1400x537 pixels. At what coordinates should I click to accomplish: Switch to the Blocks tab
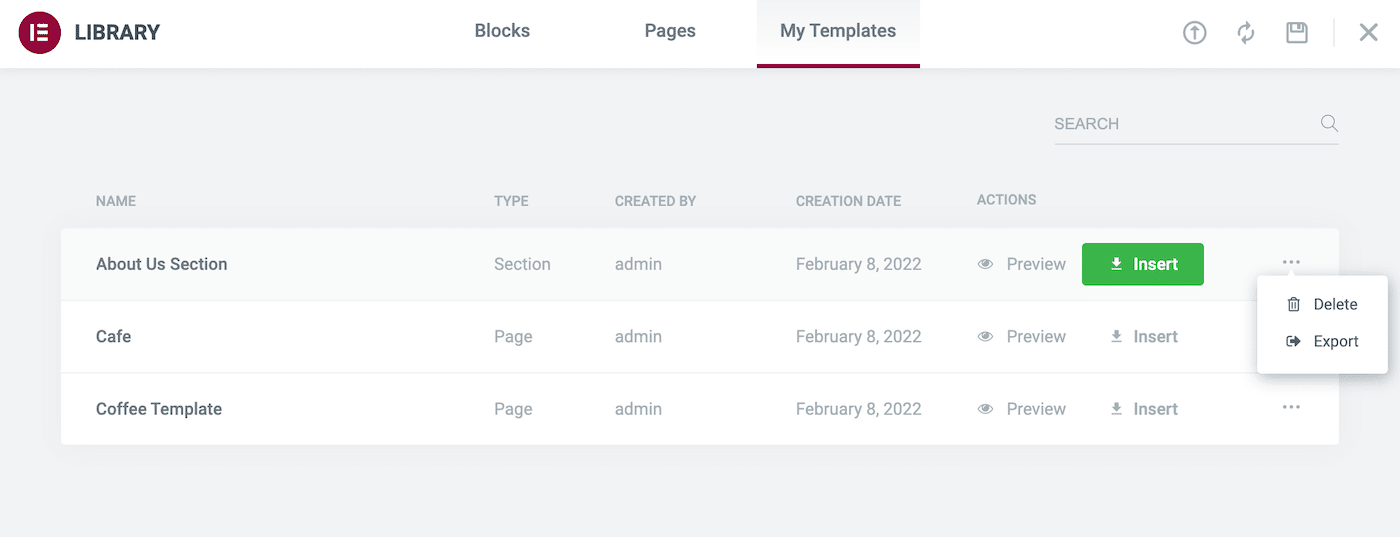pos(502,31)
